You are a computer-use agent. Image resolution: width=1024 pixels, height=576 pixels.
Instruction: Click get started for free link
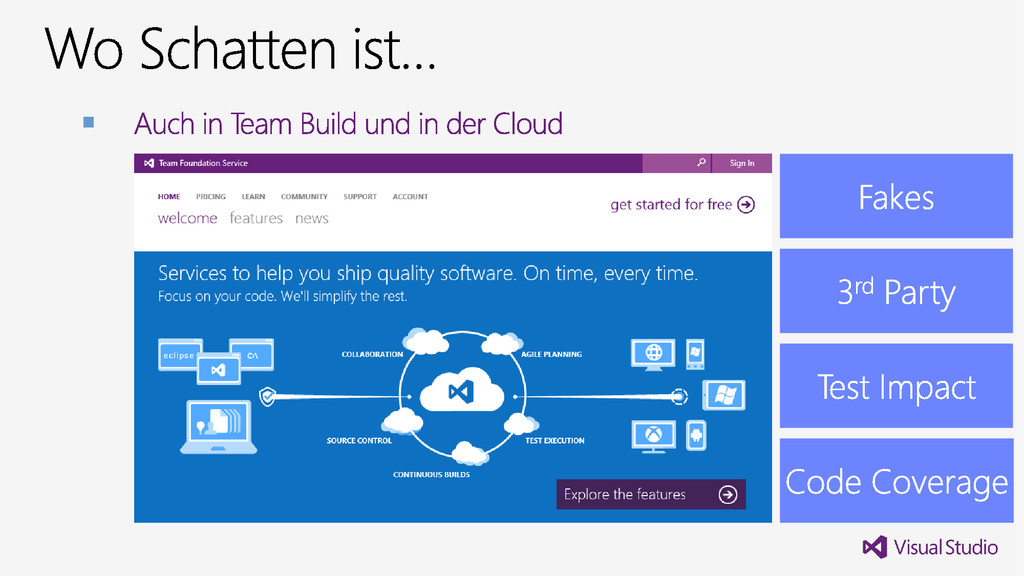(x=671, y=204)
